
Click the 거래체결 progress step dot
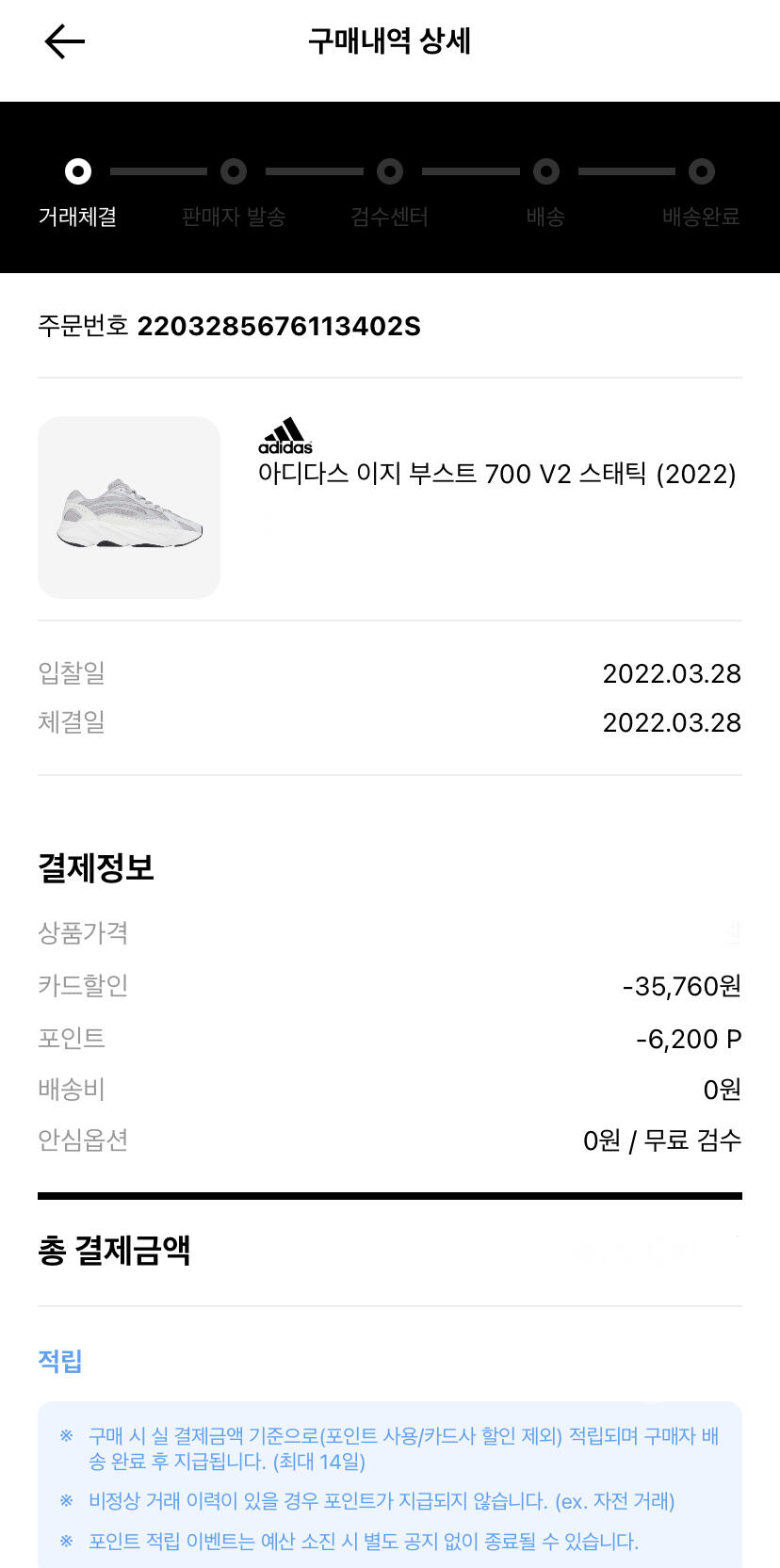point(78,171)
